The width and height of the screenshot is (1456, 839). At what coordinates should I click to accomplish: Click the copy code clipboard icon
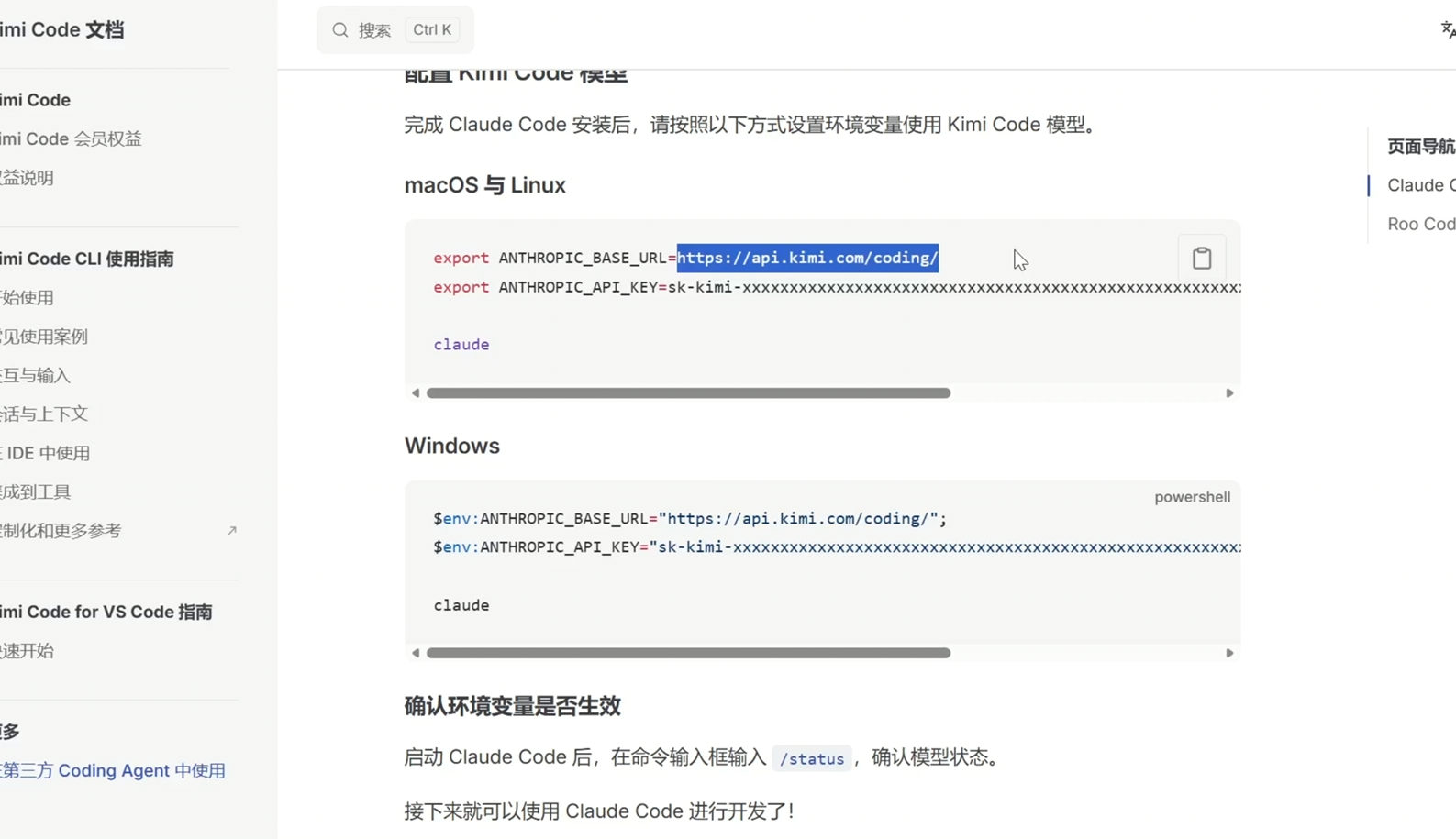[1201, 259]
